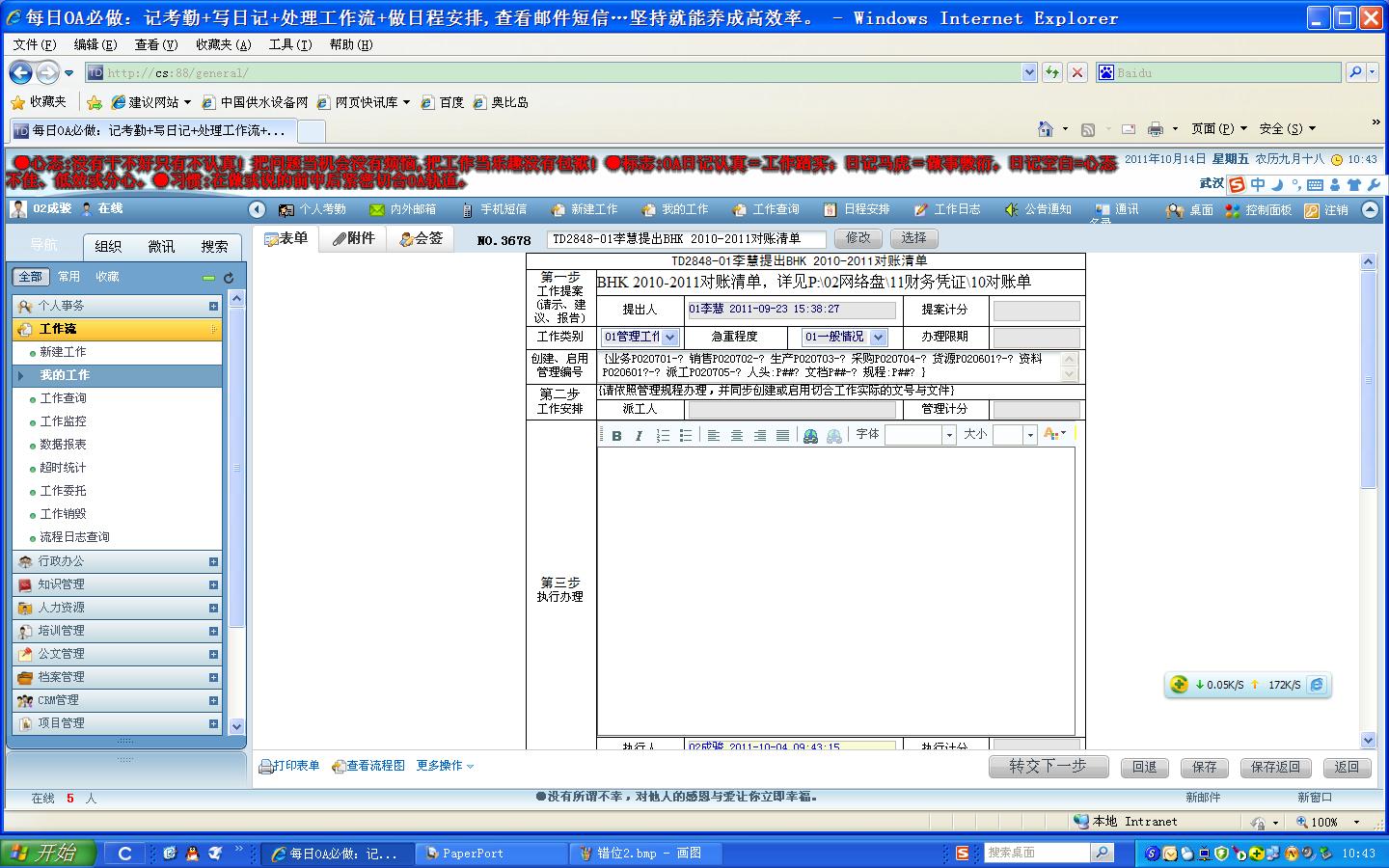Image resolution: width=1389 pixels, height=868 pixels.
Task: Click the 选择 button beside the title
Action: [913, 237]
